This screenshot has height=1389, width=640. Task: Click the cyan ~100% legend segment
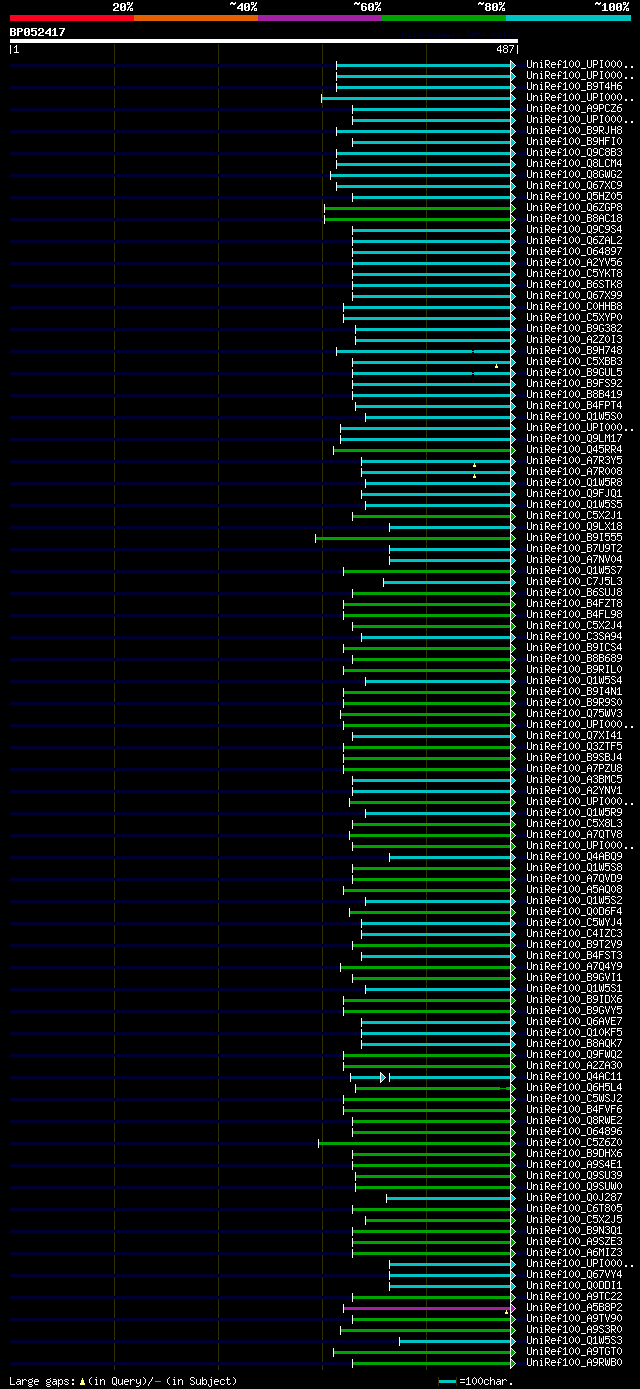(568, 17)
